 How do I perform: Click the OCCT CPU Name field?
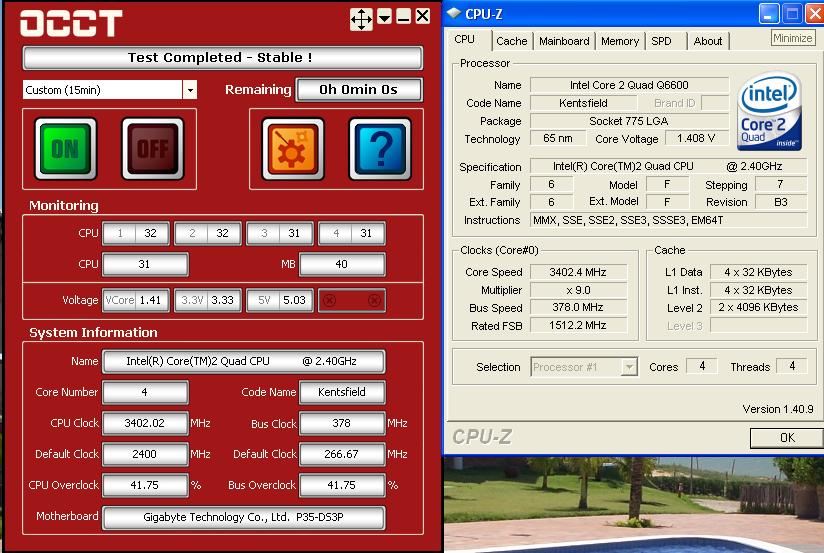point(244,362)
